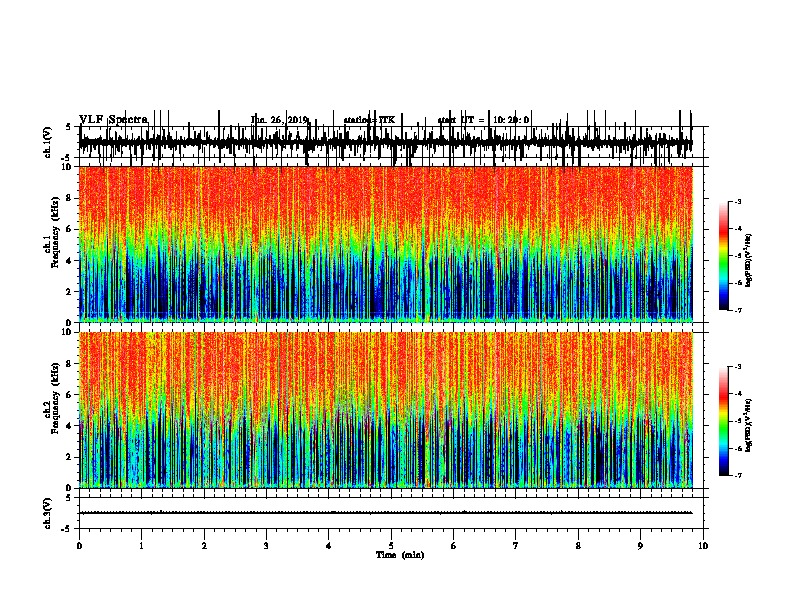Image resolution: width=792 pixels, height=612 pixels.
Task: Click the 5 tick of ch.3(V) axis
Action: pos(69,498)
